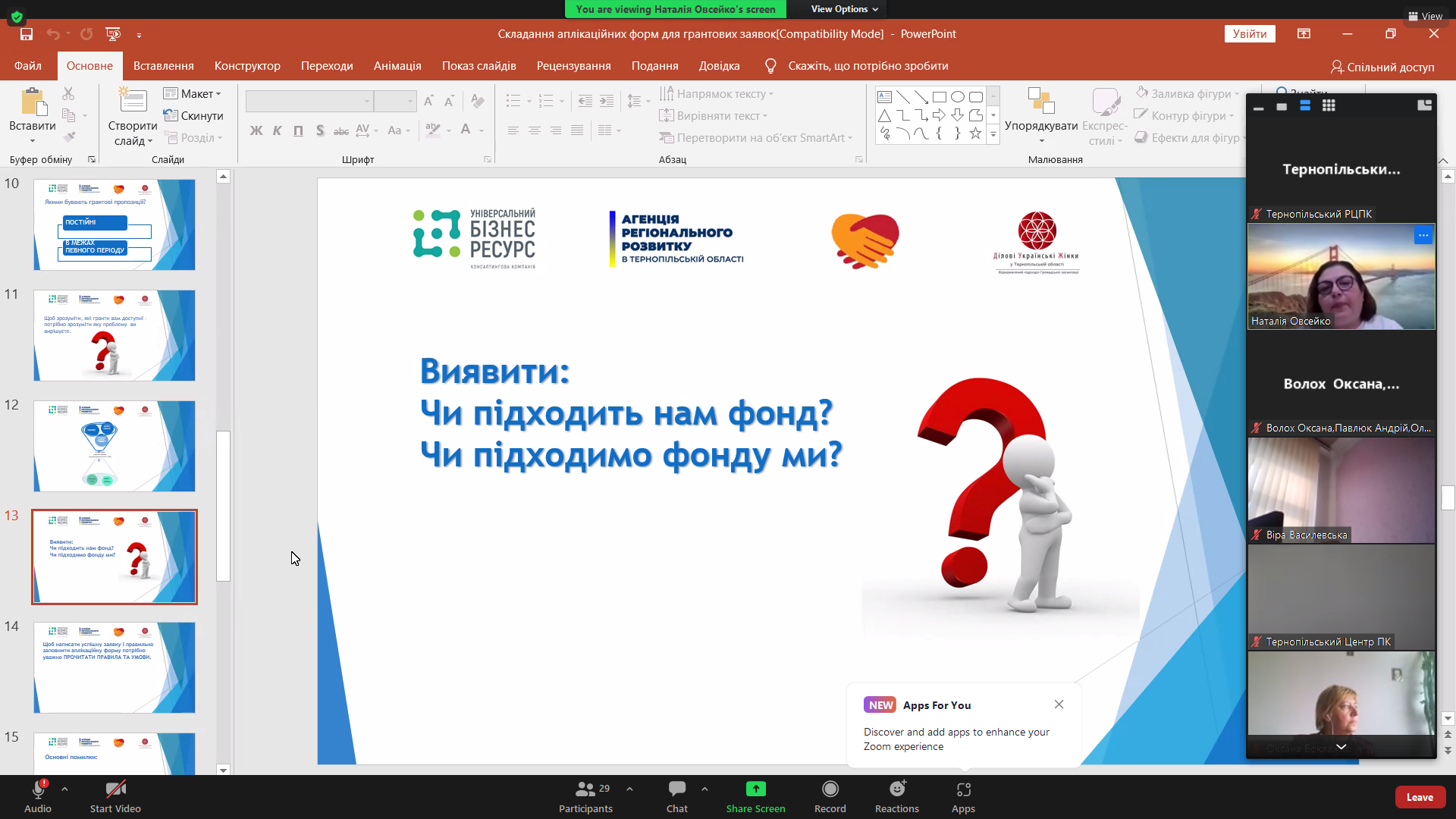Switch video panel to grid view icon
Image resolution: width=1456 pixels, height=819 pixels.
click(x=1329, y=106)
